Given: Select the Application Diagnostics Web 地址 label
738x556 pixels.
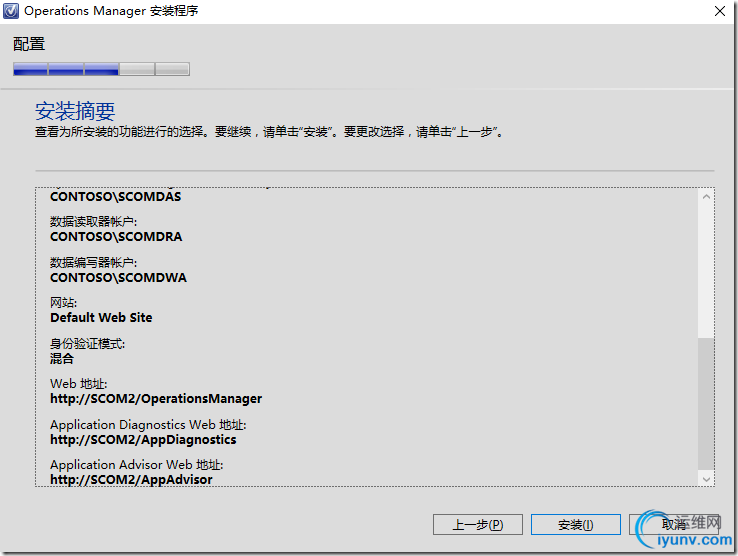Looking at the screenshot, I should coord(148,425).
